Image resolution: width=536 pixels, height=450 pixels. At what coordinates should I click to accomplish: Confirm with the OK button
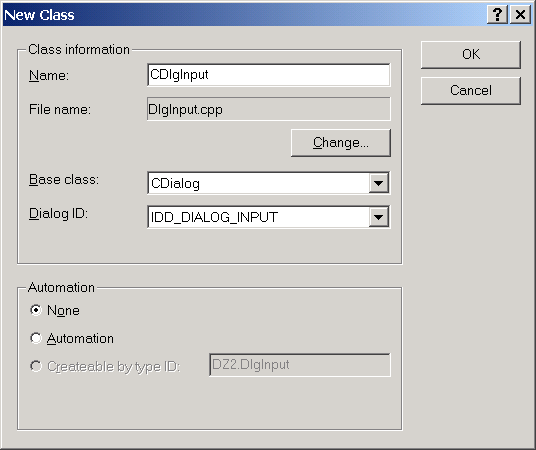pyautogui.click(x=471, y=55)
